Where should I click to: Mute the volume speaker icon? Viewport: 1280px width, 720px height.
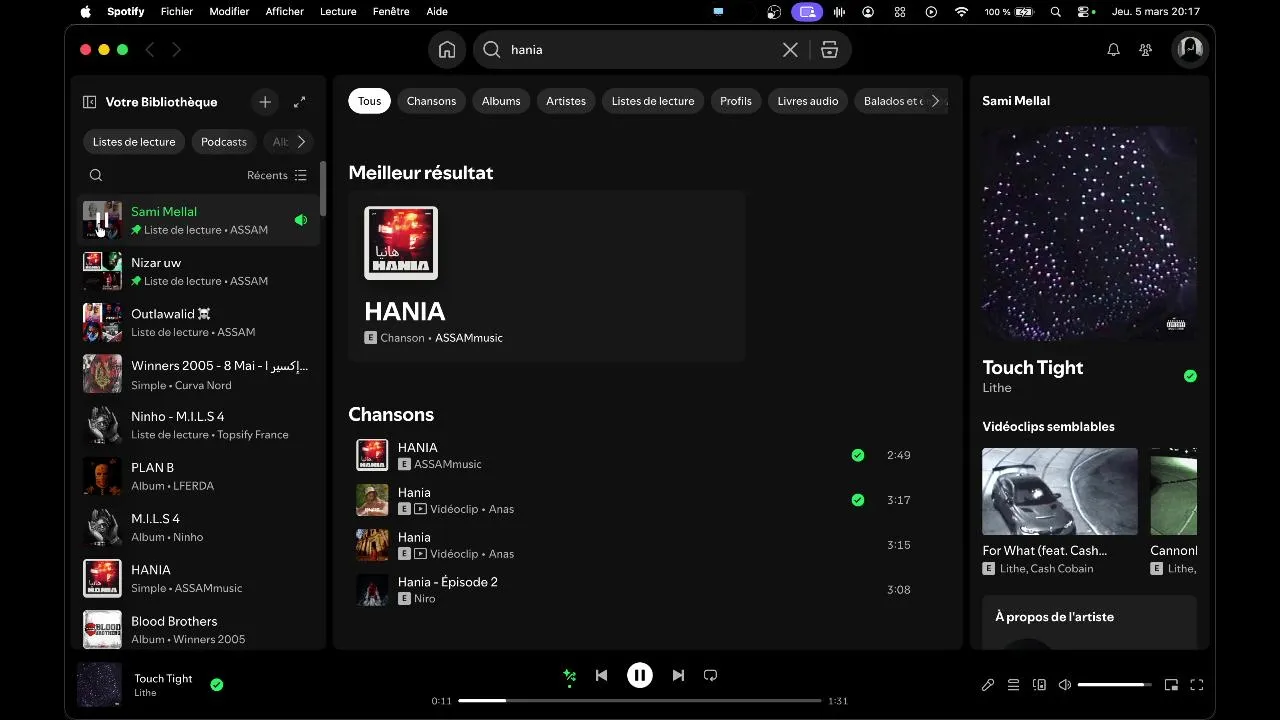pyautogui.click(x=1065, y=685)
